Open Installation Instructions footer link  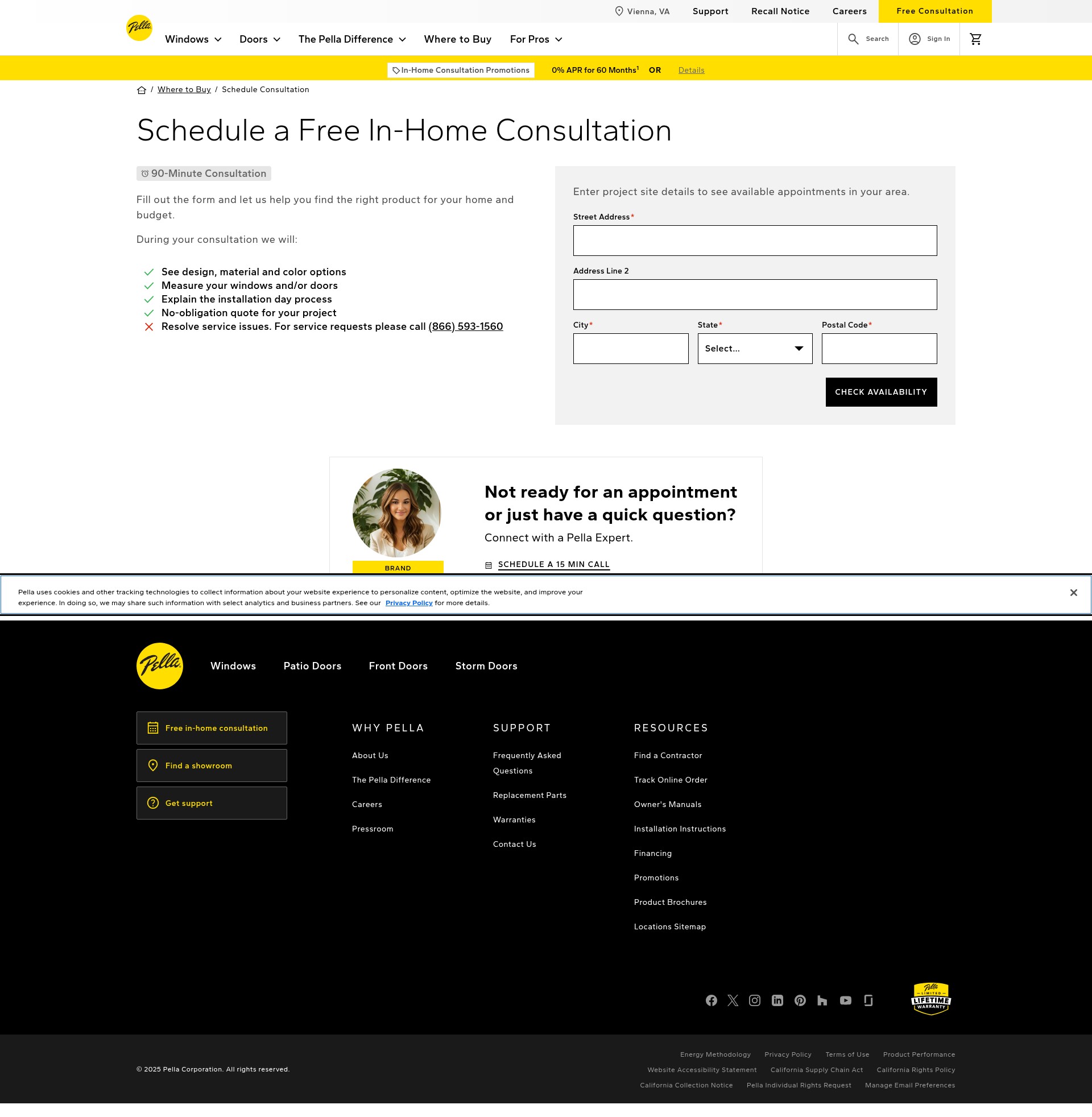(x=680, y=829)
